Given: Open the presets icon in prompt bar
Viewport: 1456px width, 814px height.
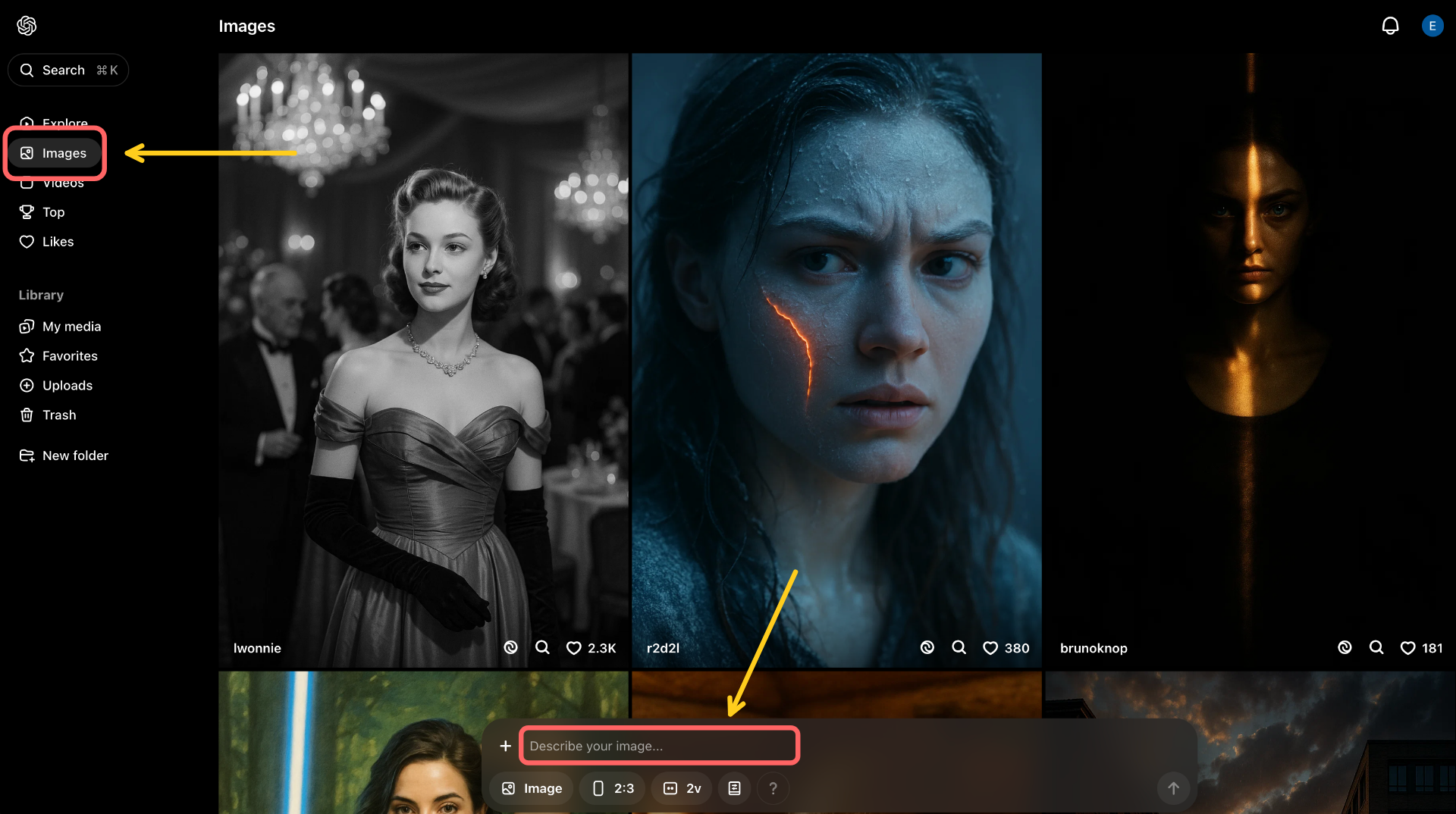Looking at the screenshot, I should coord(734,788).
